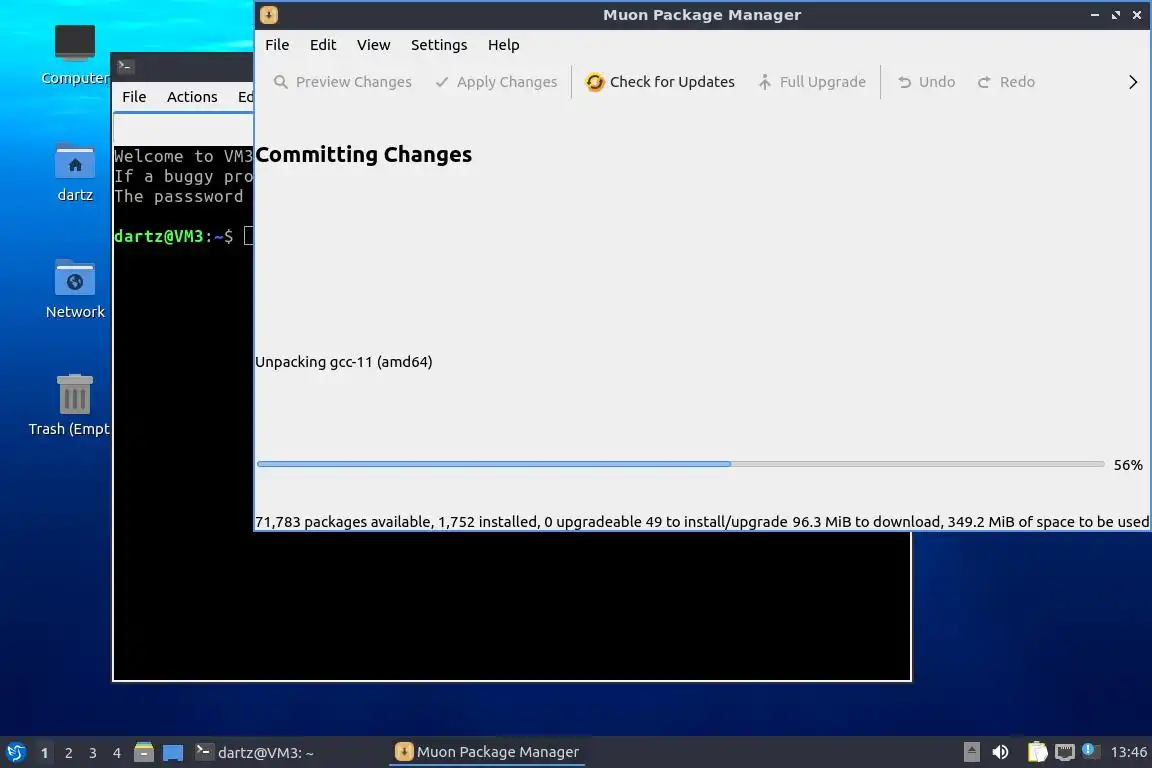Image resolution: width=1152 pixels, height=768 pixels.
Task: Click the terminal window title icon
Action: [125, 66]
